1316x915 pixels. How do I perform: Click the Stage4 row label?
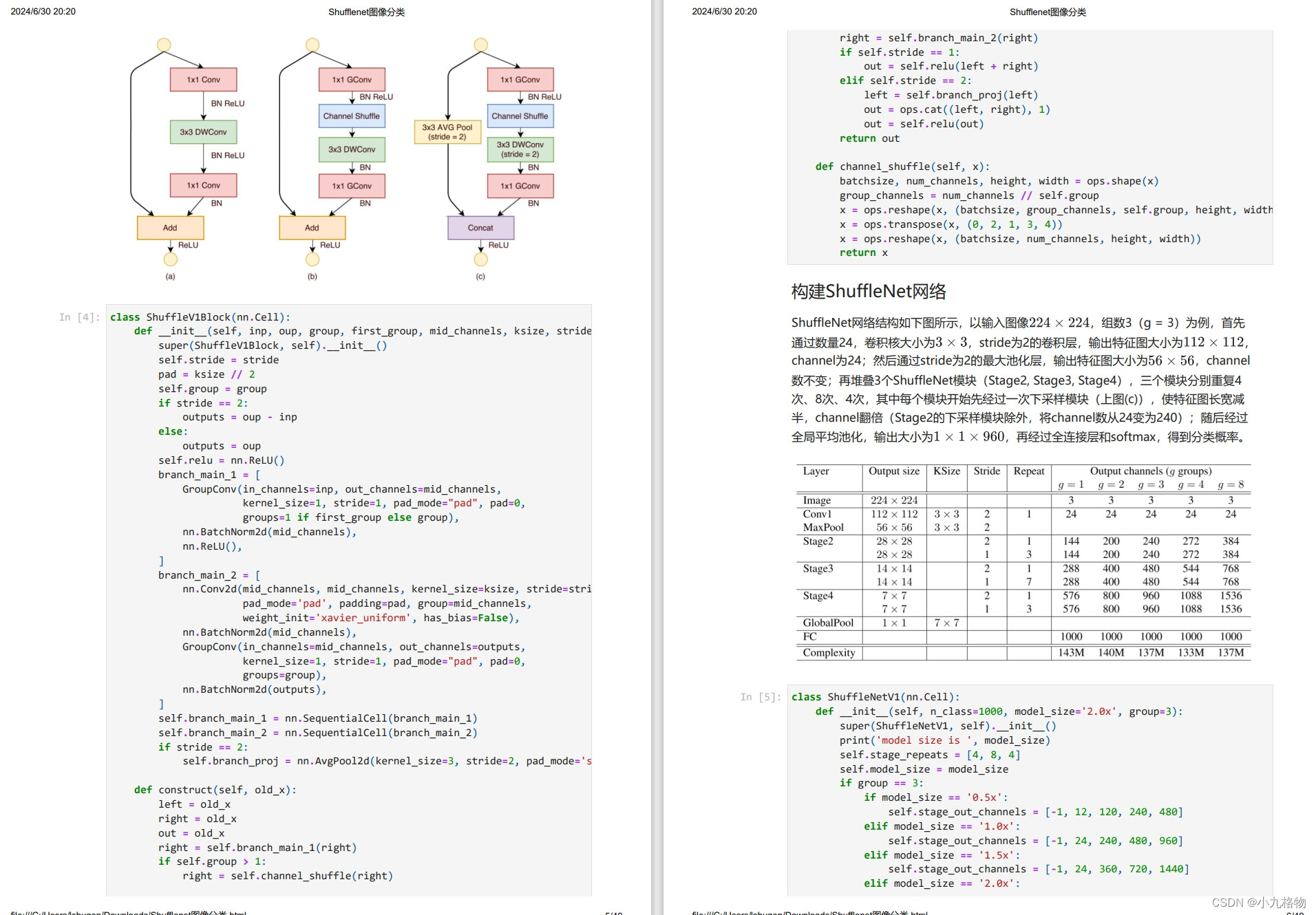pos(818,596)
